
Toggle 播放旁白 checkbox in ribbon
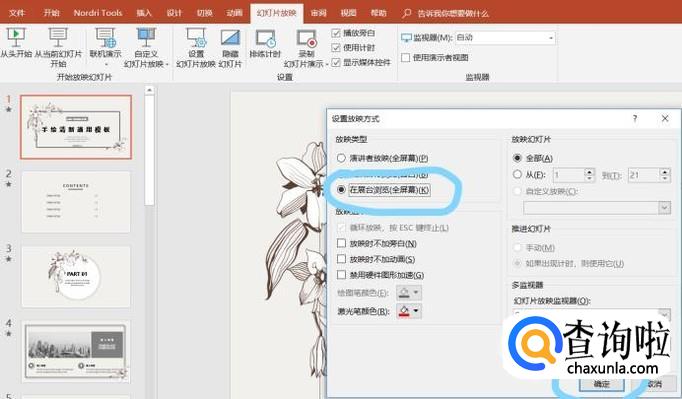pyautogui.click(x=336, y=33)
